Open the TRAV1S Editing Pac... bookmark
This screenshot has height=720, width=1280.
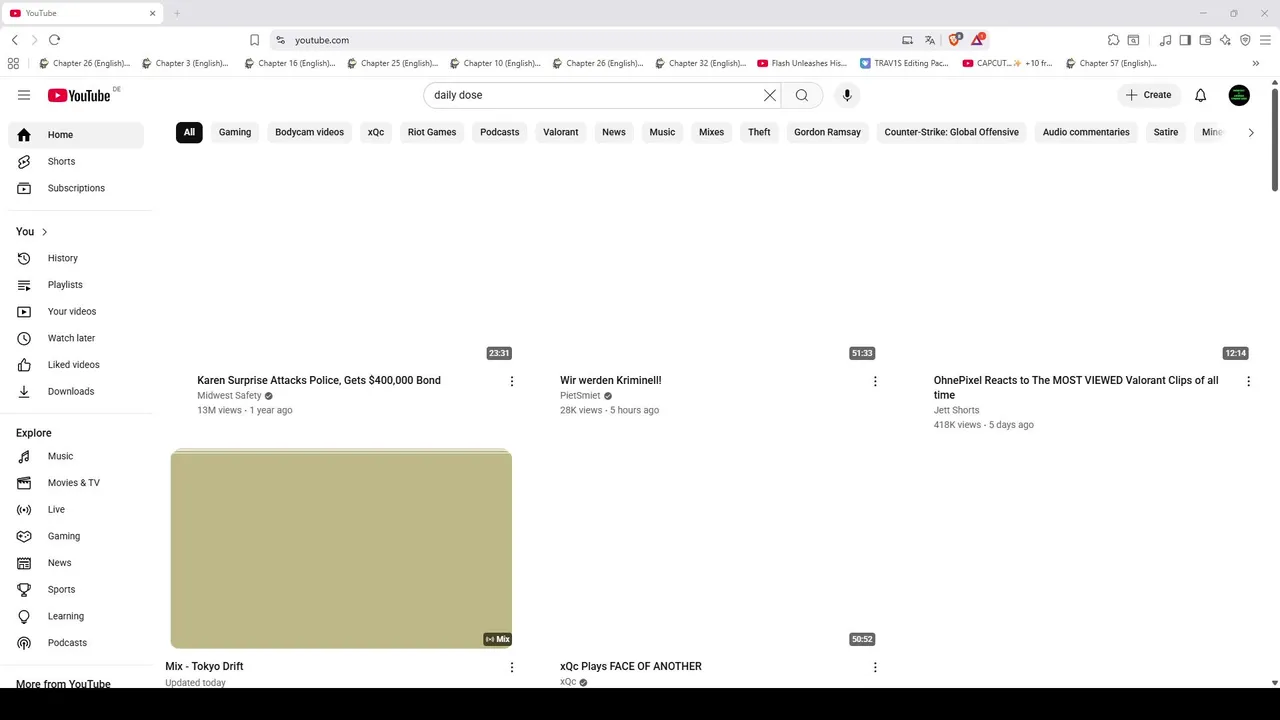(x=904, y=63)
